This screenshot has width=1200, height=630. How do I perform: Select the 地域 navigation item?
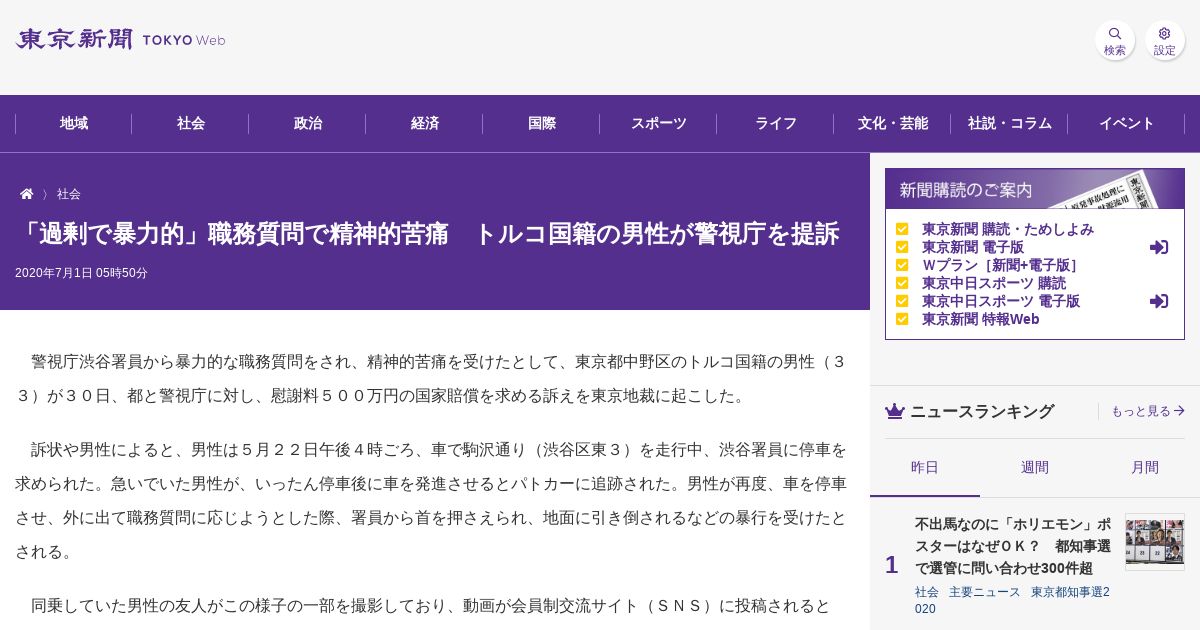click(73, 123)
